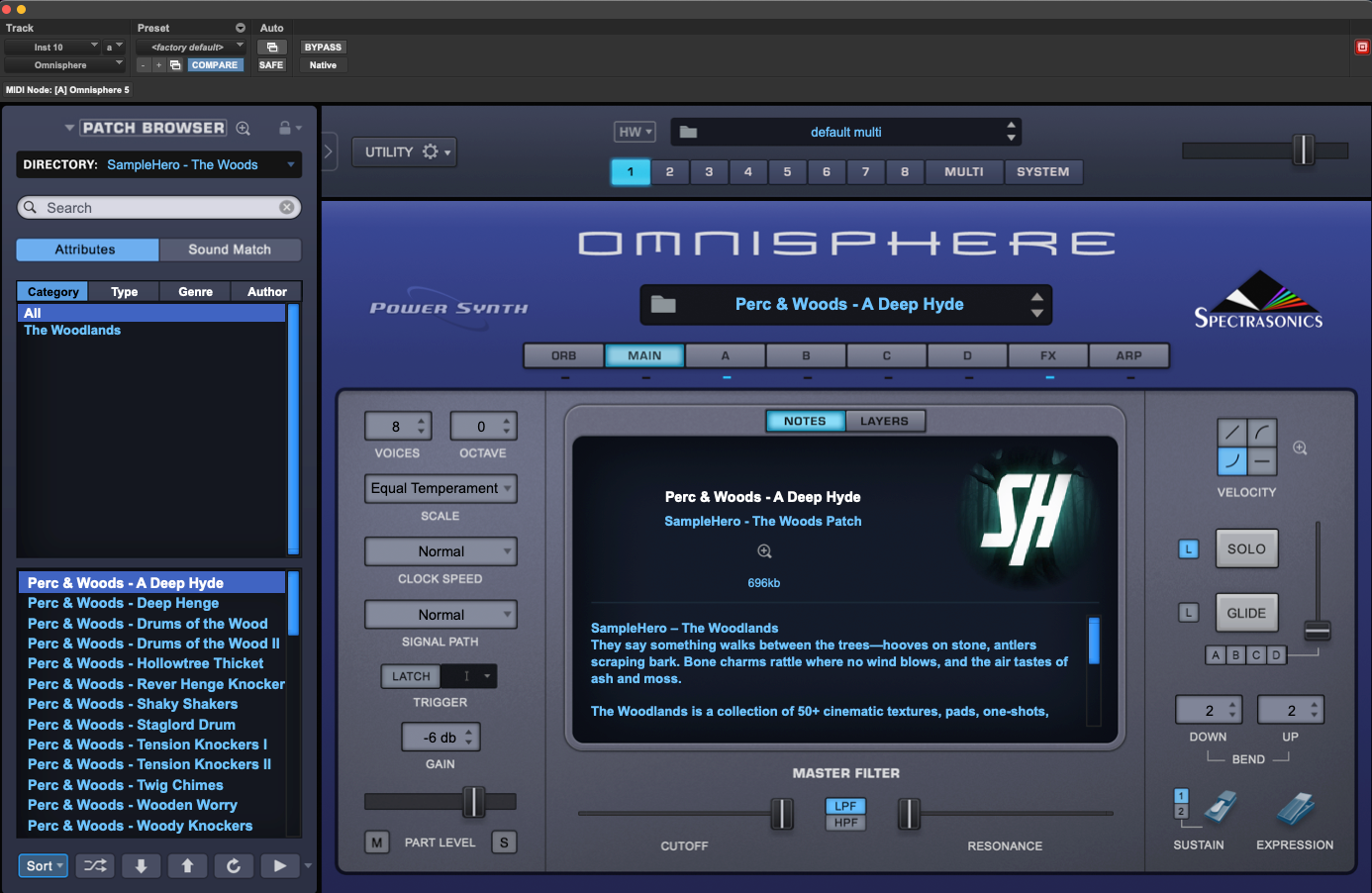Image resolution: width=1372 pixels, height=893 pixels.
Task: Switch to the Sound Match tab
Action: pos(230,249)
